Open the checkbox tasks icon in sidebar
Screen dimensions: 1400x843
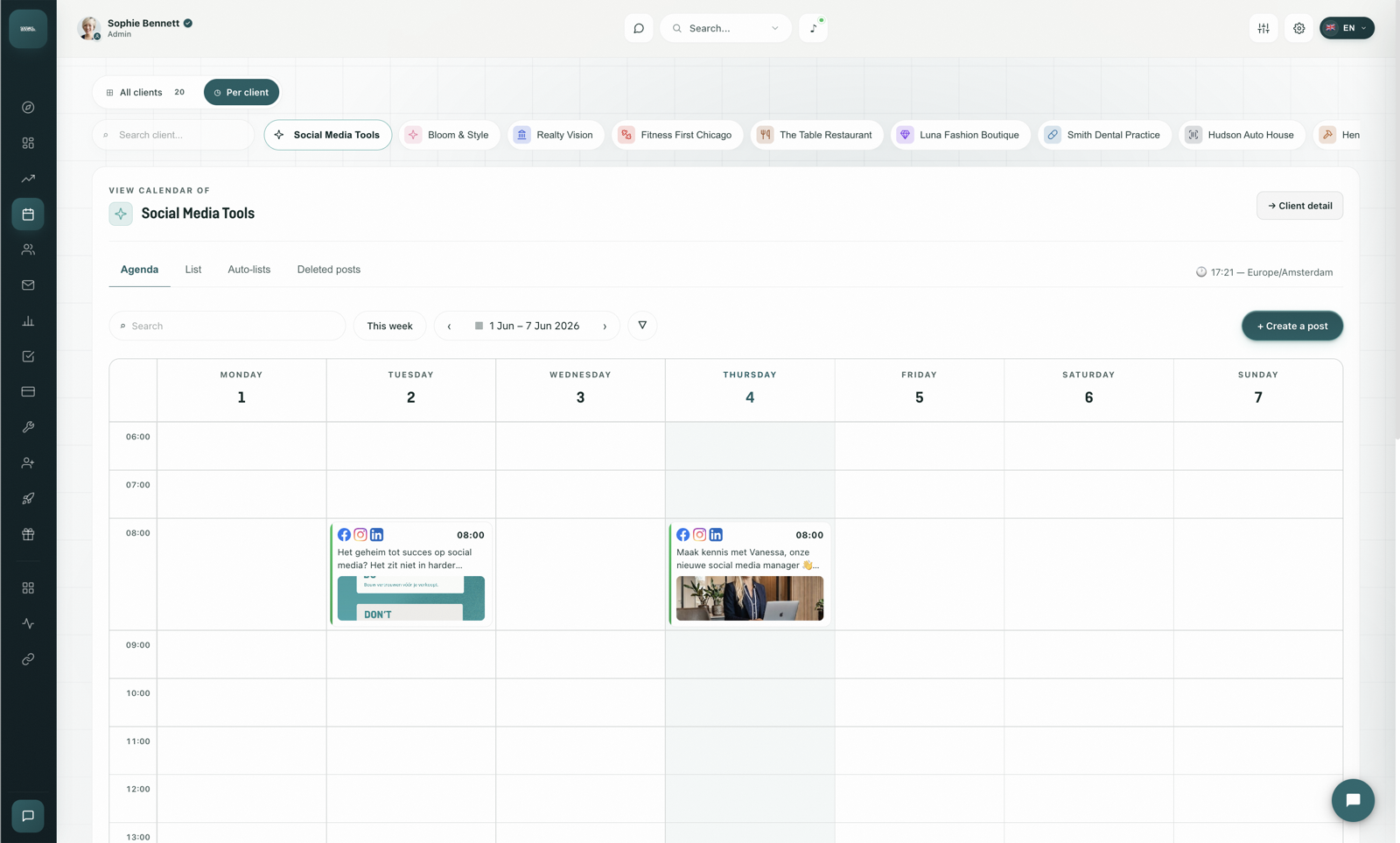[x=28, y=356]
